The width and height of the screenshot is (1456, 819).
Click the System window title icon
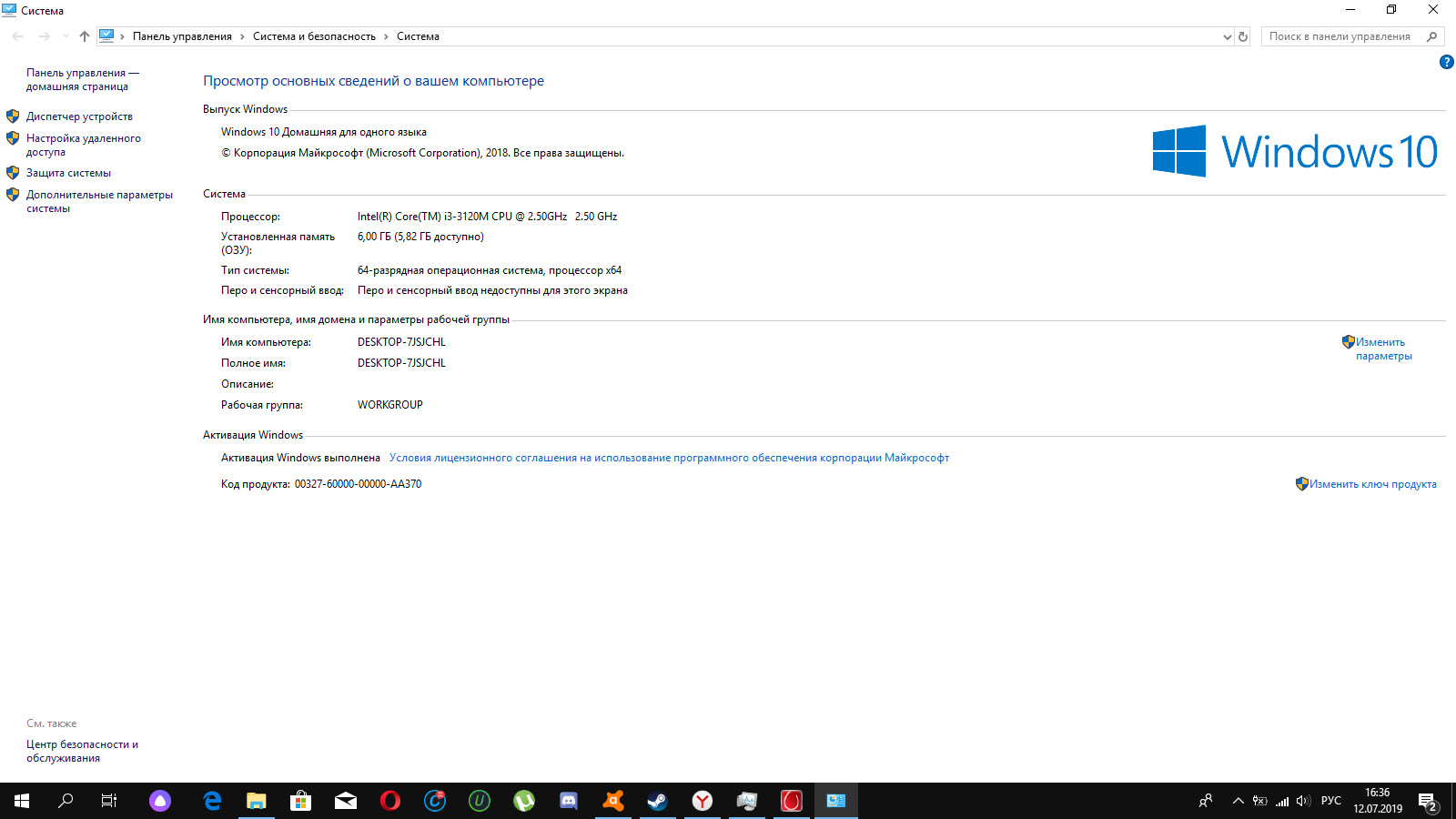click(9, 10)
